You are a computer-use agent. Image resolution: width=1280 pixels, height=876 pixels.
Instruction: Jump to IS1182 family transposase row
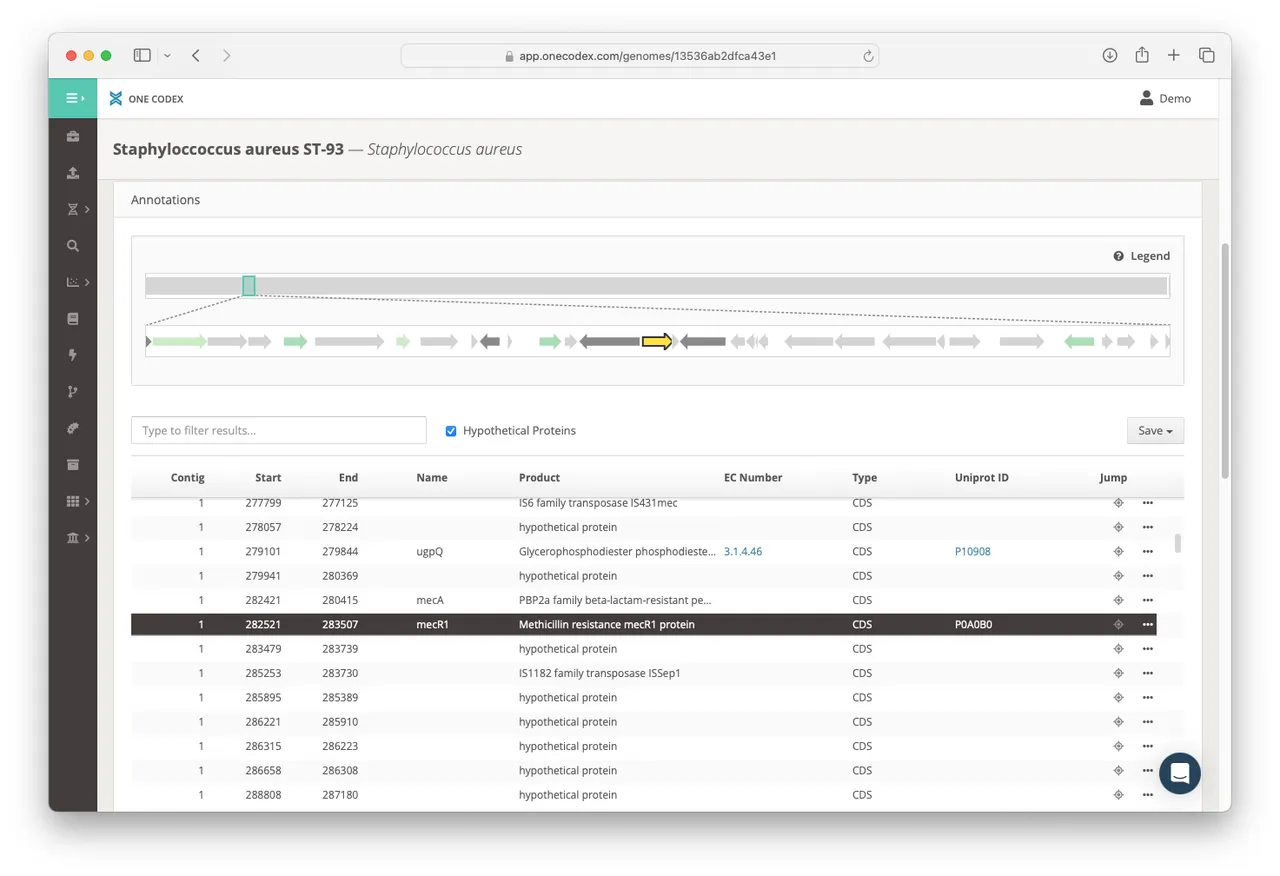(1118, 673)
